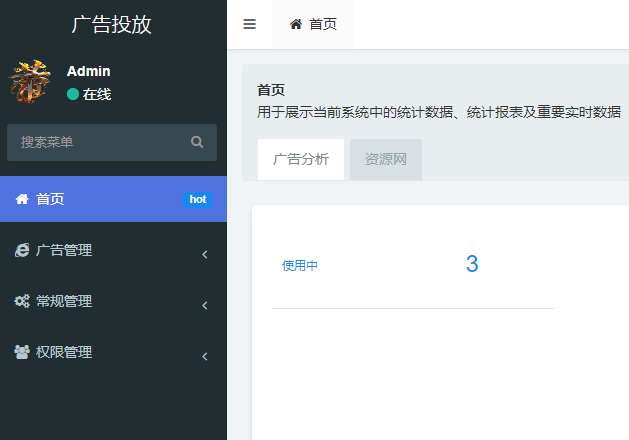The width and height of the screenshot is (629, 440).
Task: Click the hamburger menu toggle icon
Action: tap(250, 24)
